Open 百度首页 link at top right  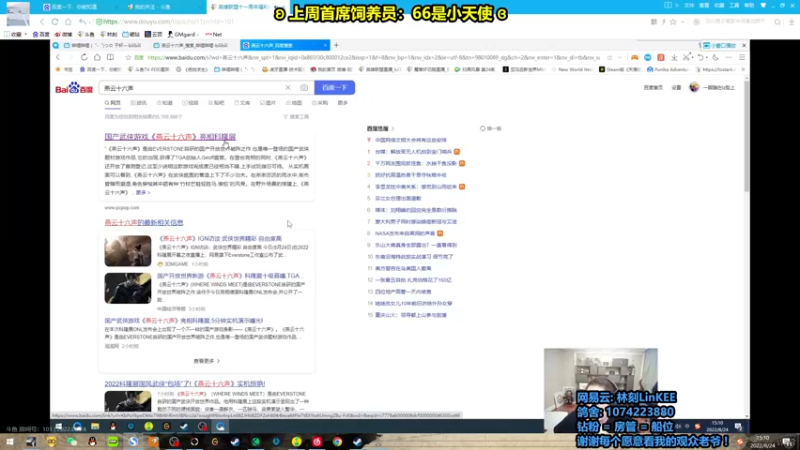pos(653,88)
